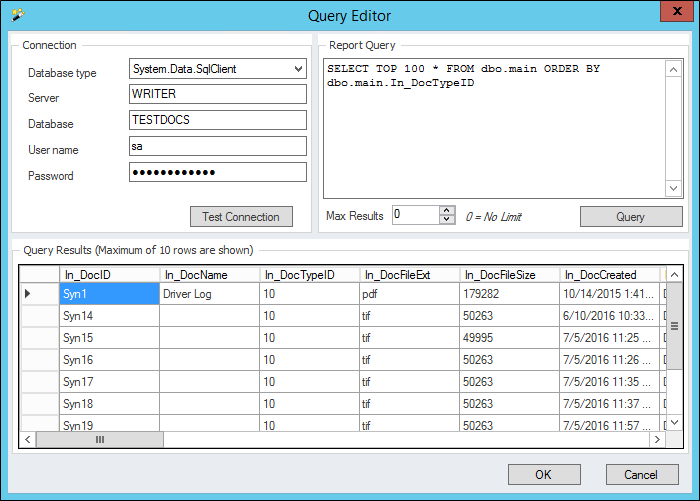The height and width of the screenshot is (501, 700).
Task: Select the 7/5/2016 11:35 date cell
Action: pyautogui.click(x=609, y=381)
